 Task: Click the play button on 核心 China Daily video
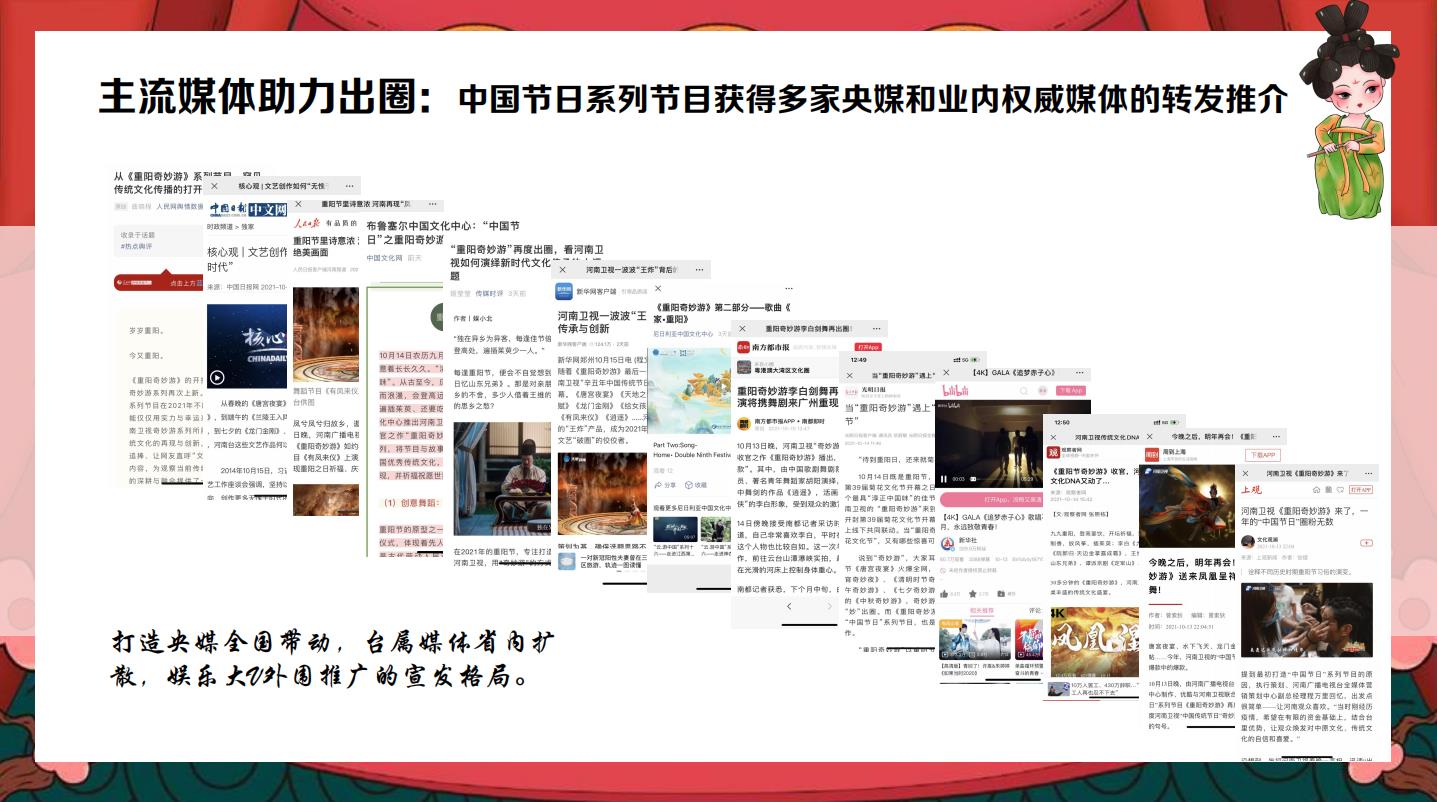tap(217, 378)
